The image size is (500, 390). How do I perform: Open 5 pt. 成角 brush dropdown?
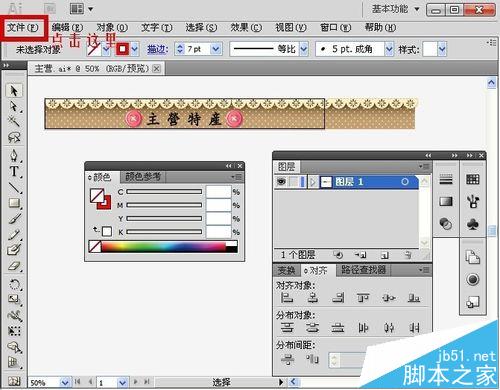[x=389, y=49]
